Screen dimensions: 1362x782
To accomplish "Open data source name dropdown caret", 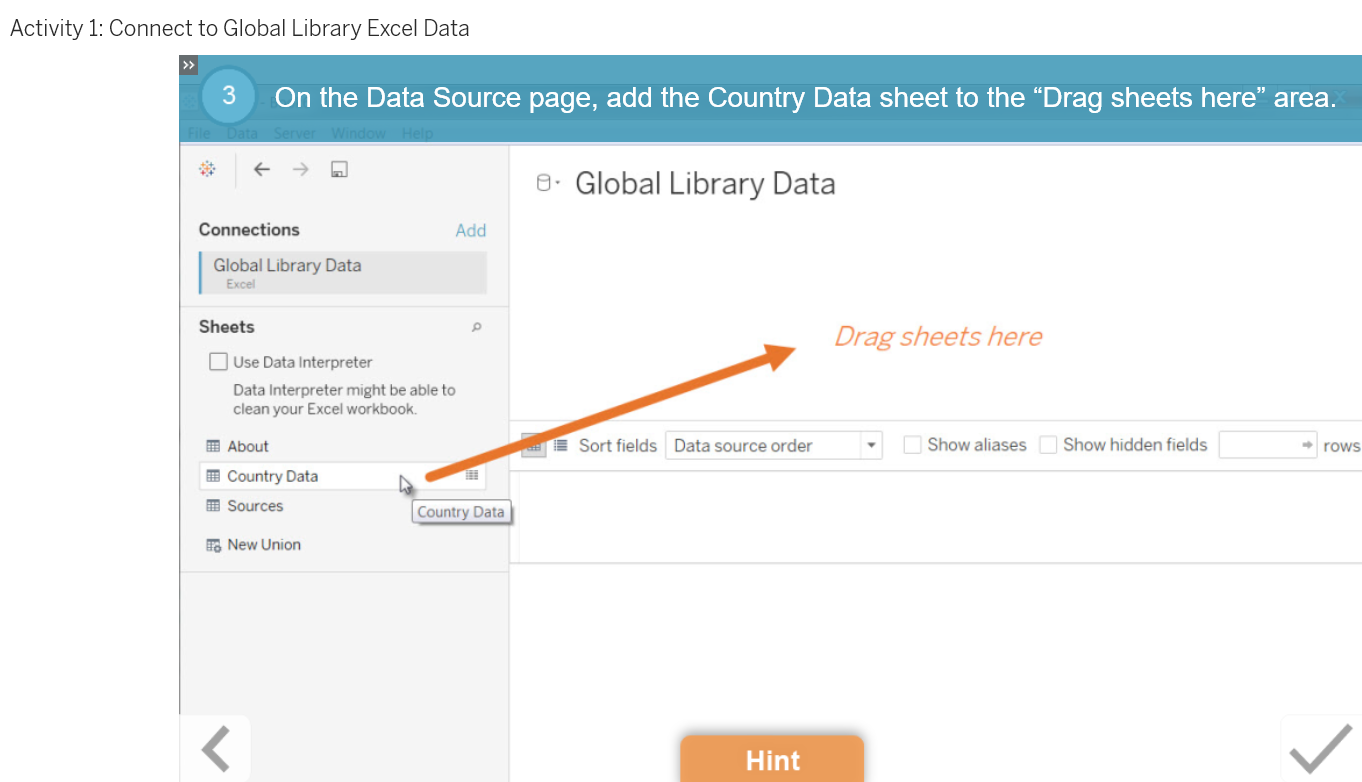I will (x=557, y=183).
